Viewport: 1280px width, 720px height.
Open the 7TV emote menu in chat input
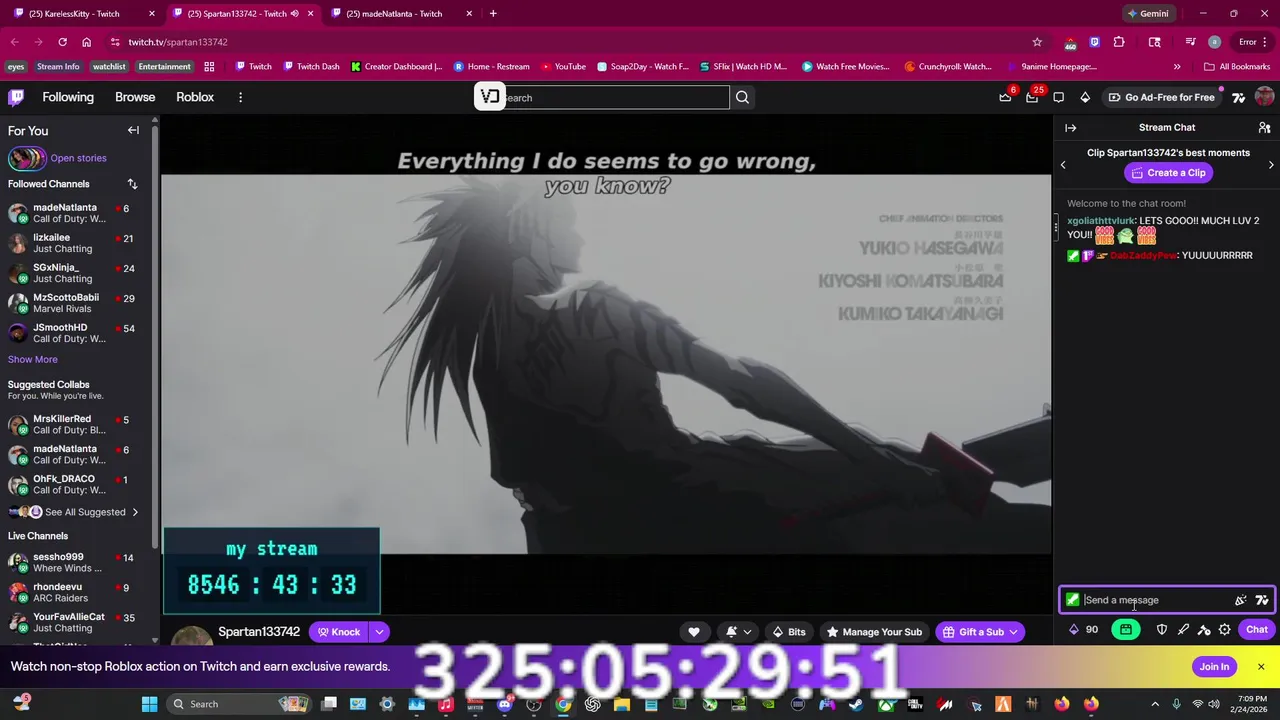pyautogui.click(x=1262, y=600)
